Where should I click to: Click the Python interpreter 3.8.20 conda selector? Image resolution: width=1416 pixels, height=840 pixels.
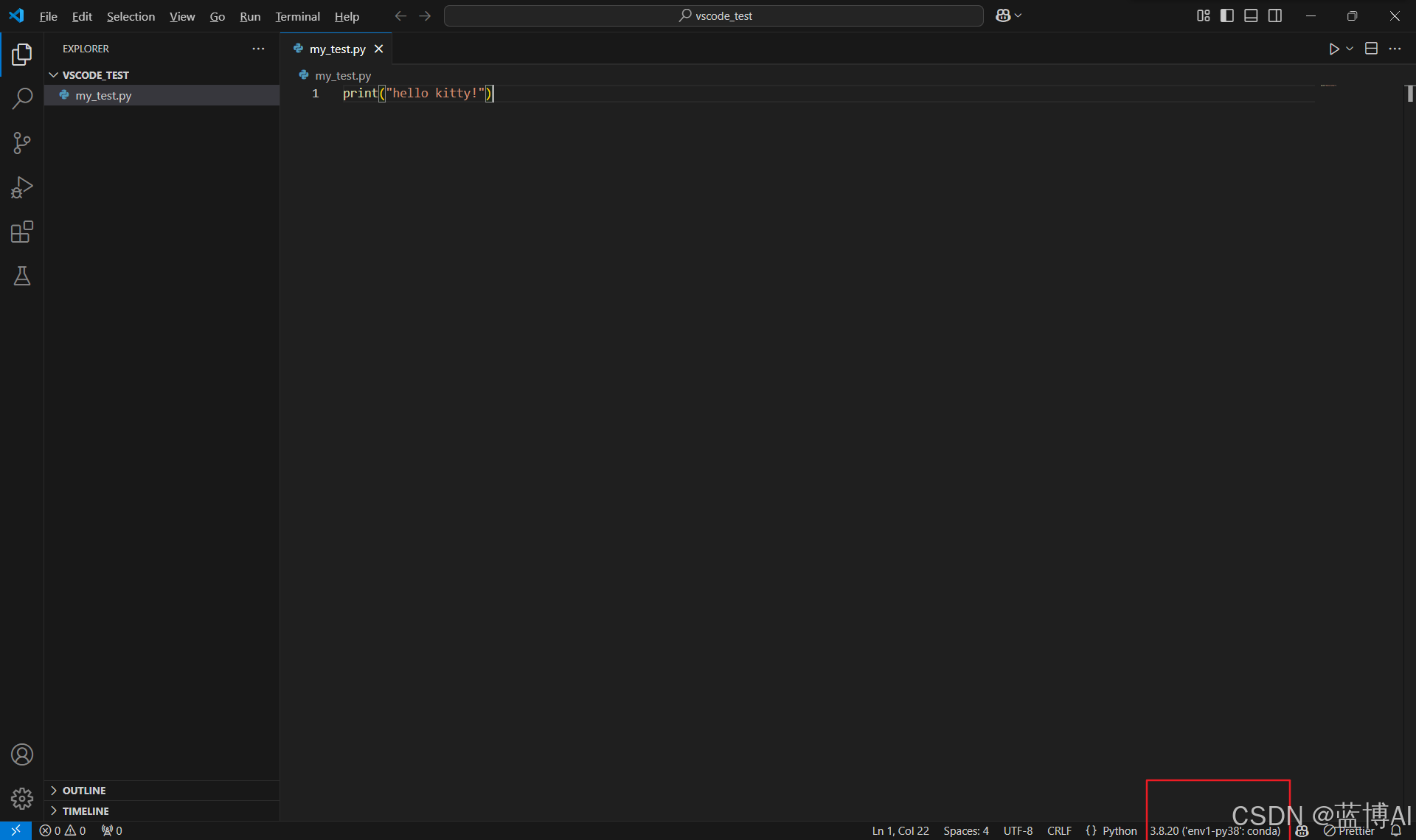tap(1215, 830)
